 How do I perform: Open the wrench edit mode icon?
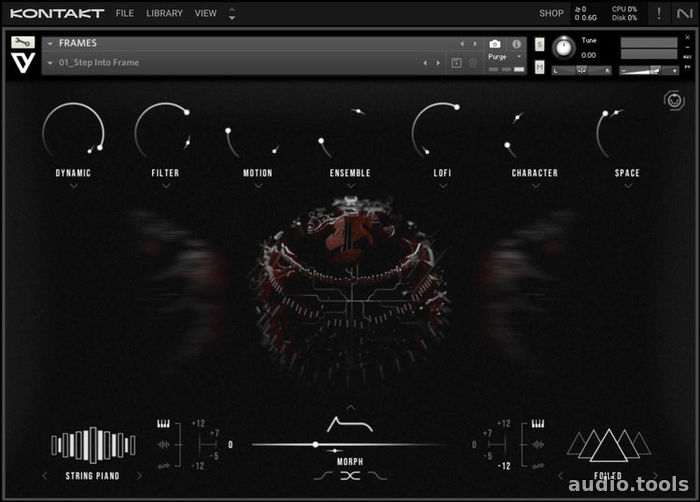pyautogui.click(x=23, y=42)
